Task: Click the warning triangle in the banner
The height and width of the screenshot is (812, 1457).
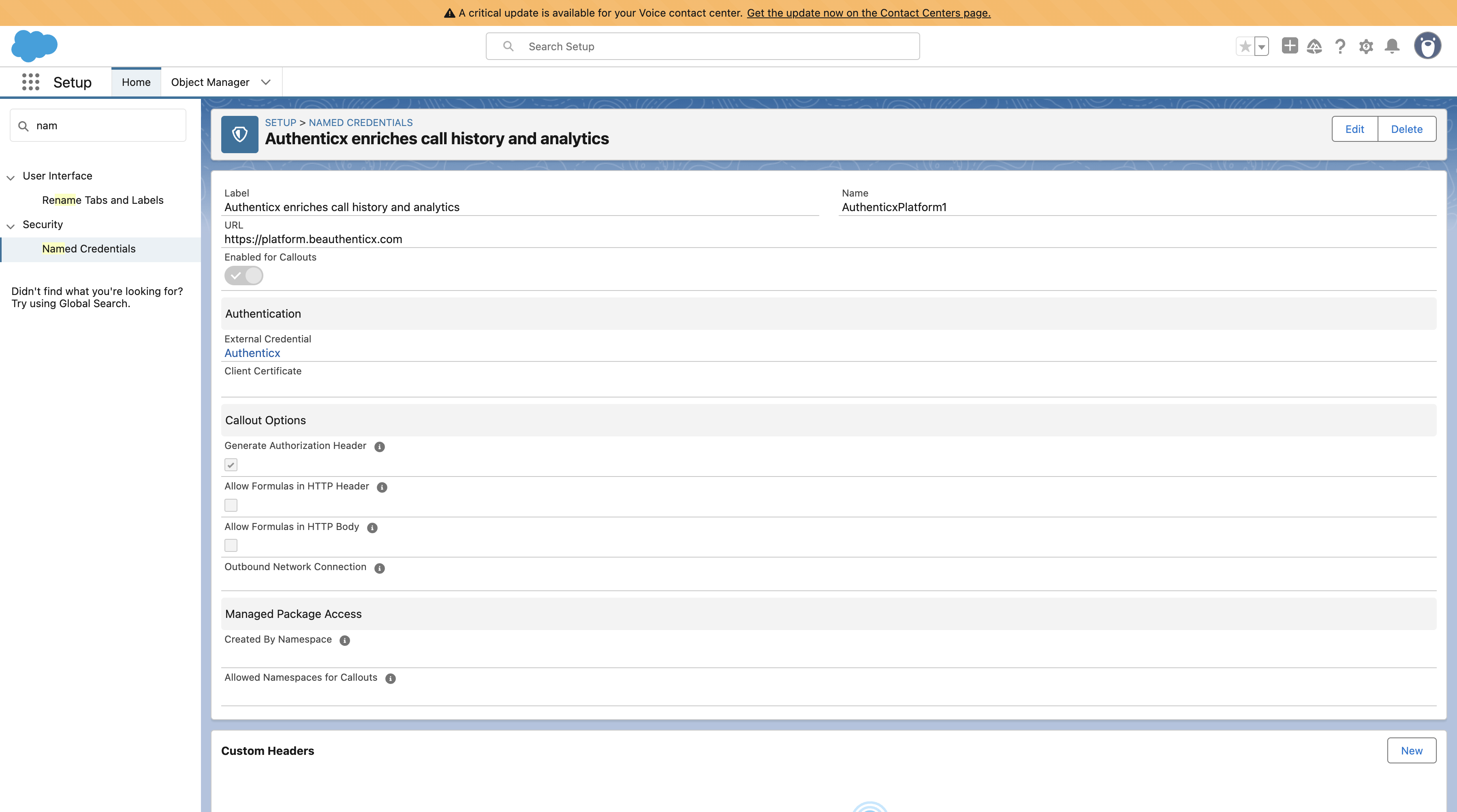Action: coord(450,13)
